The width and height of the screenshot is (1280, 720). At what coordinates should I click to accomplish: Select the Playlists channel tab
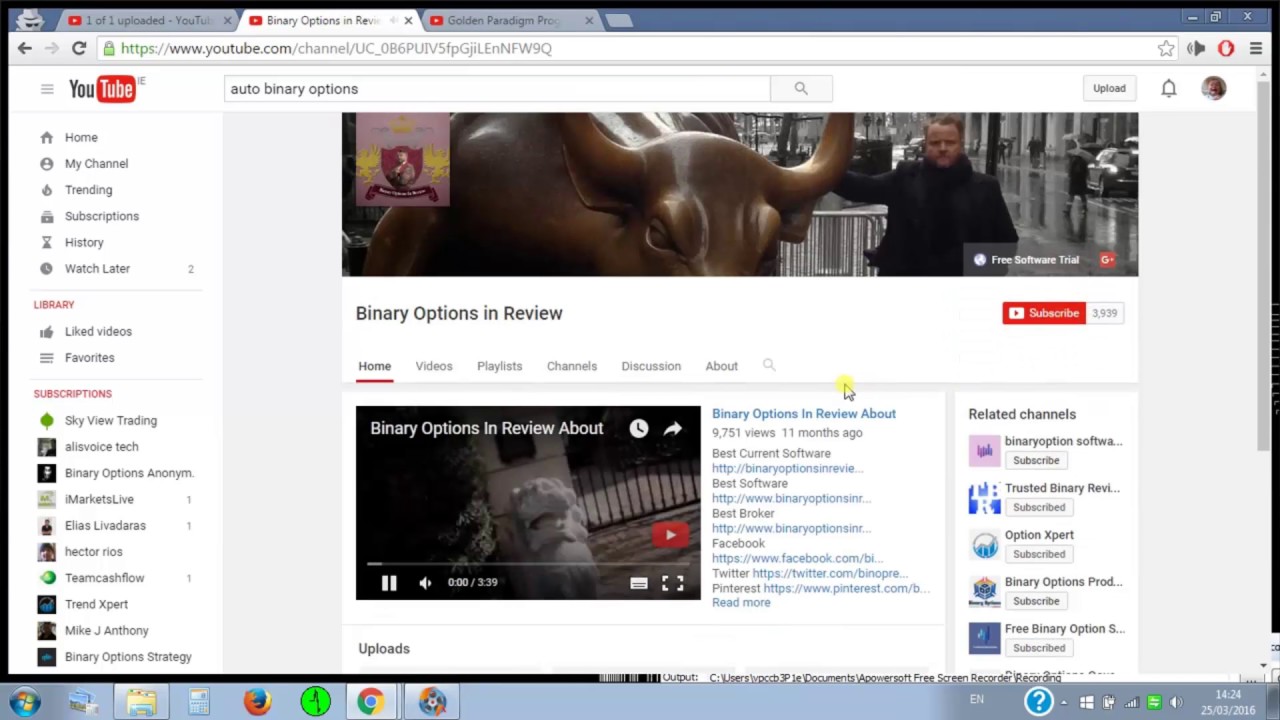click(x=499, y=366)
